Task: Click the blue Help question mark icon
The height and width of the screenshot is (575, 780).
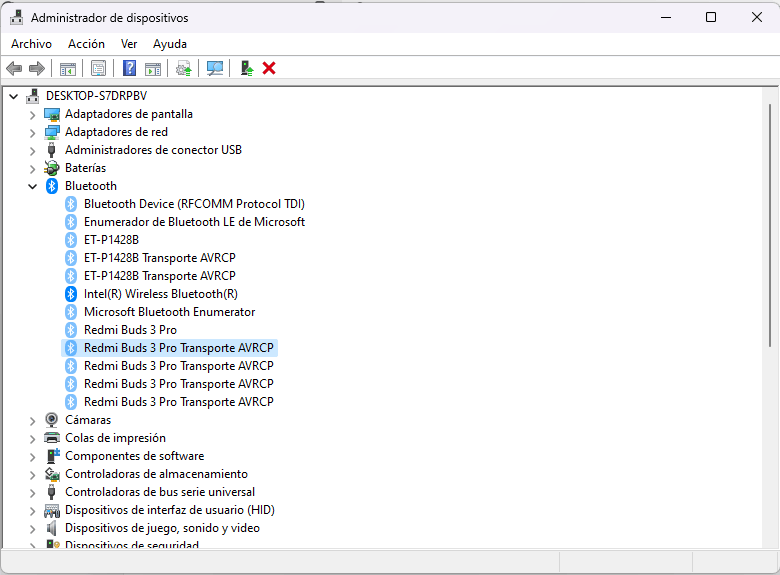Action: [x=129, y=68]
